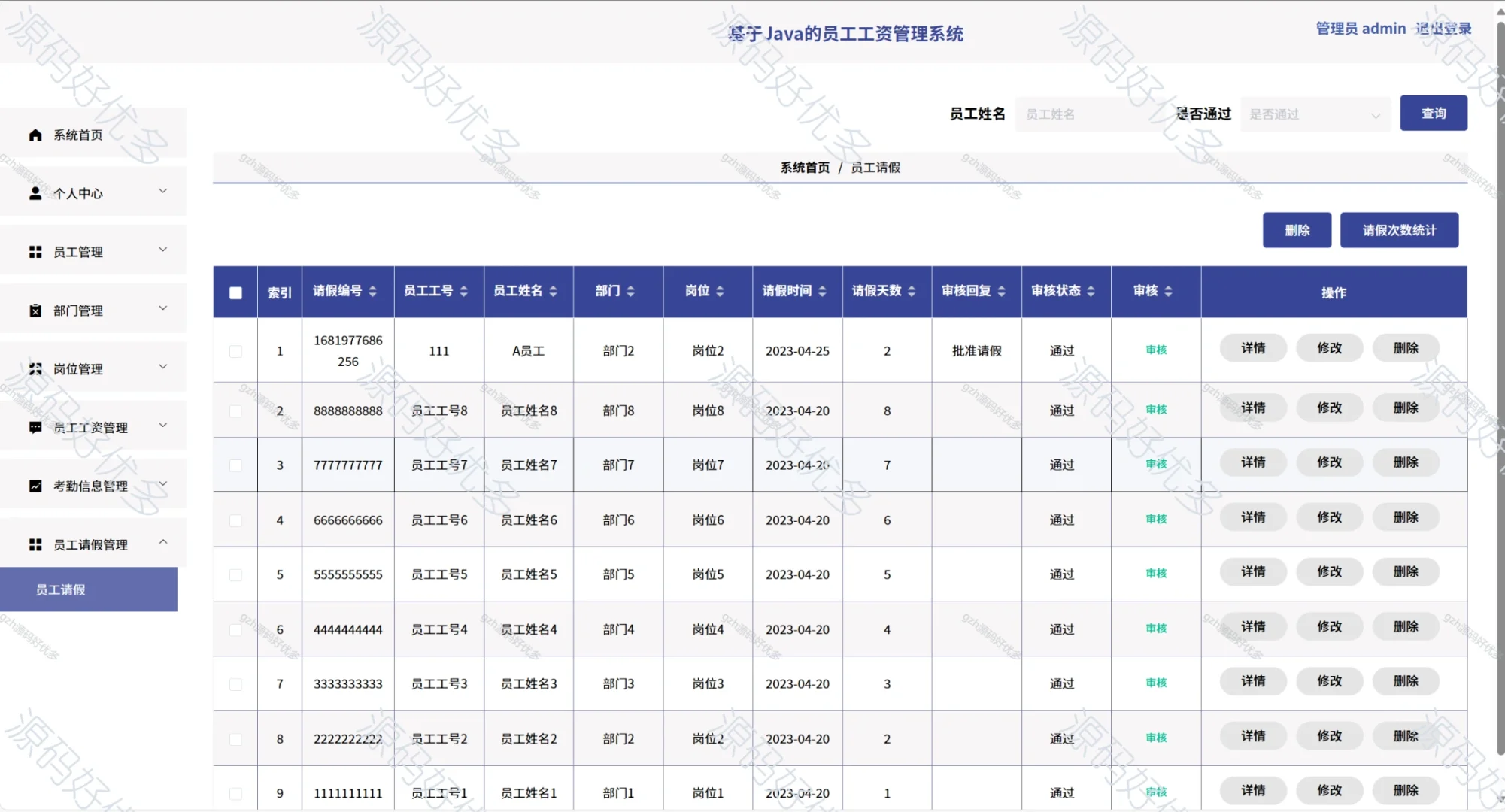
Task: Check the checkbox for row 1 (A员工)
Action: point(235,351)
